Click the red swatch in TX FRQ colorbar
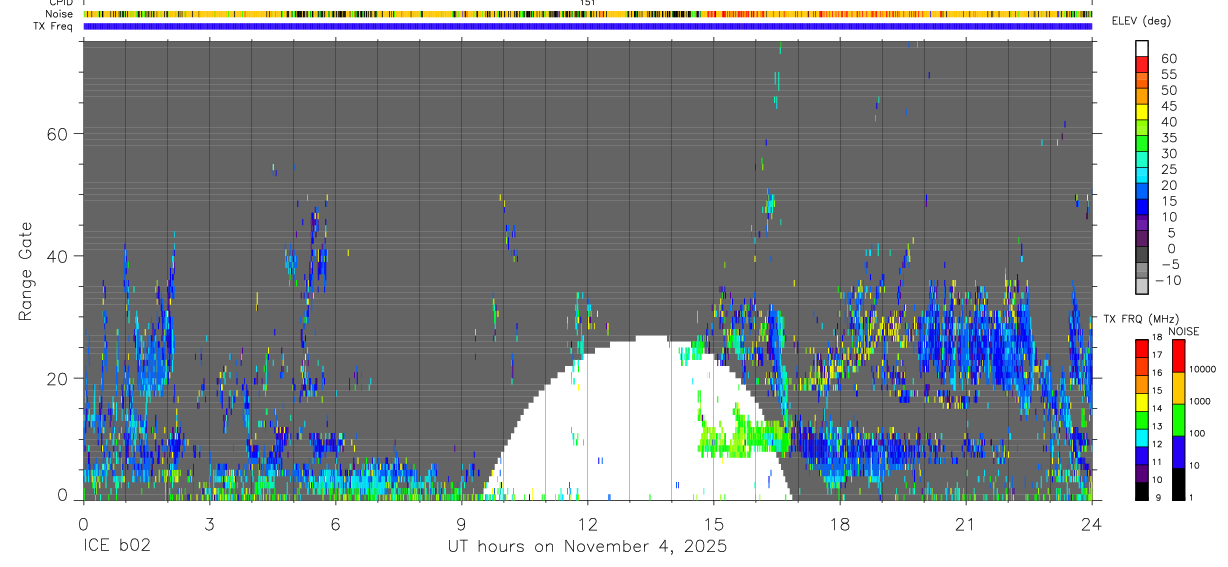Image resolution: width=1228 pixels, height=567 pixels. coord(1142,348)
